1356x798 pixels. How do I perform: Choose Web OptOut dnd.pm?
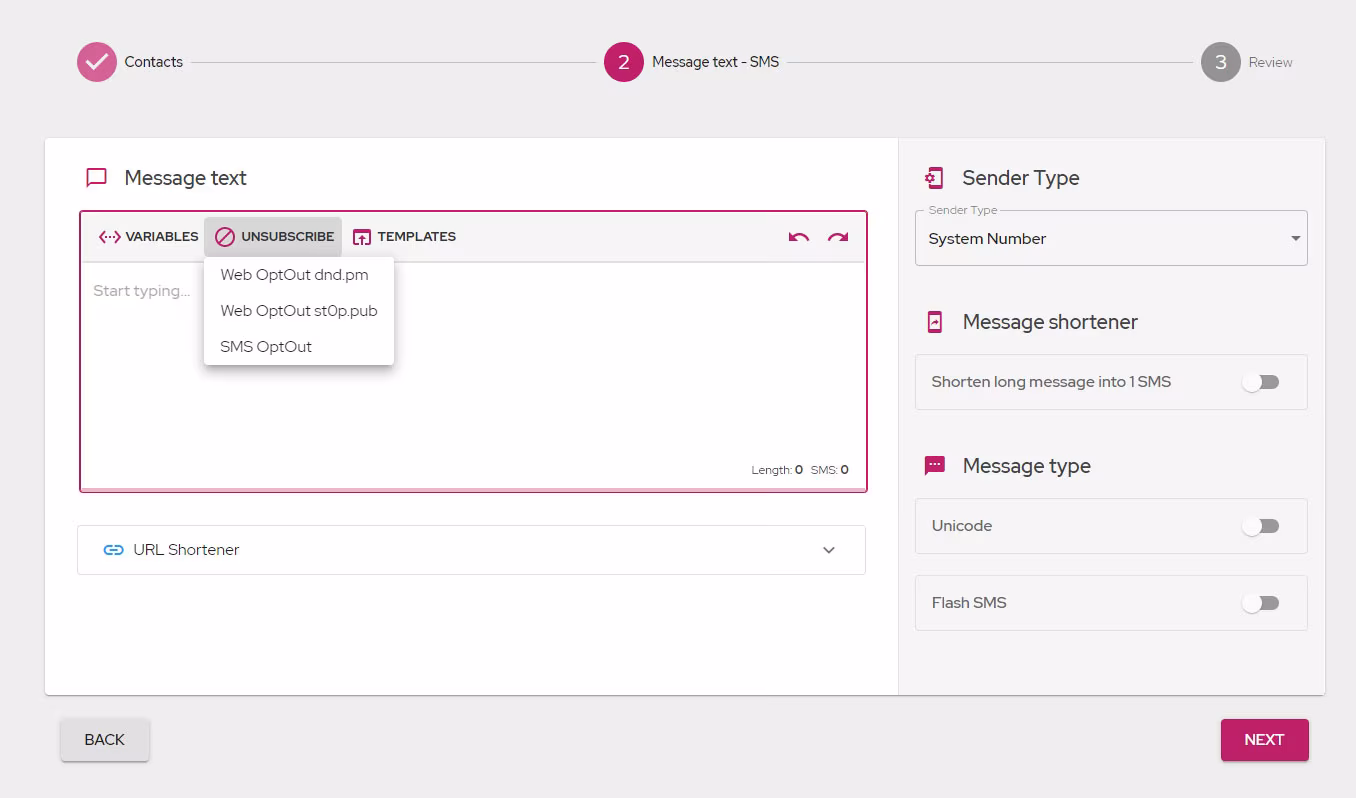299,275
